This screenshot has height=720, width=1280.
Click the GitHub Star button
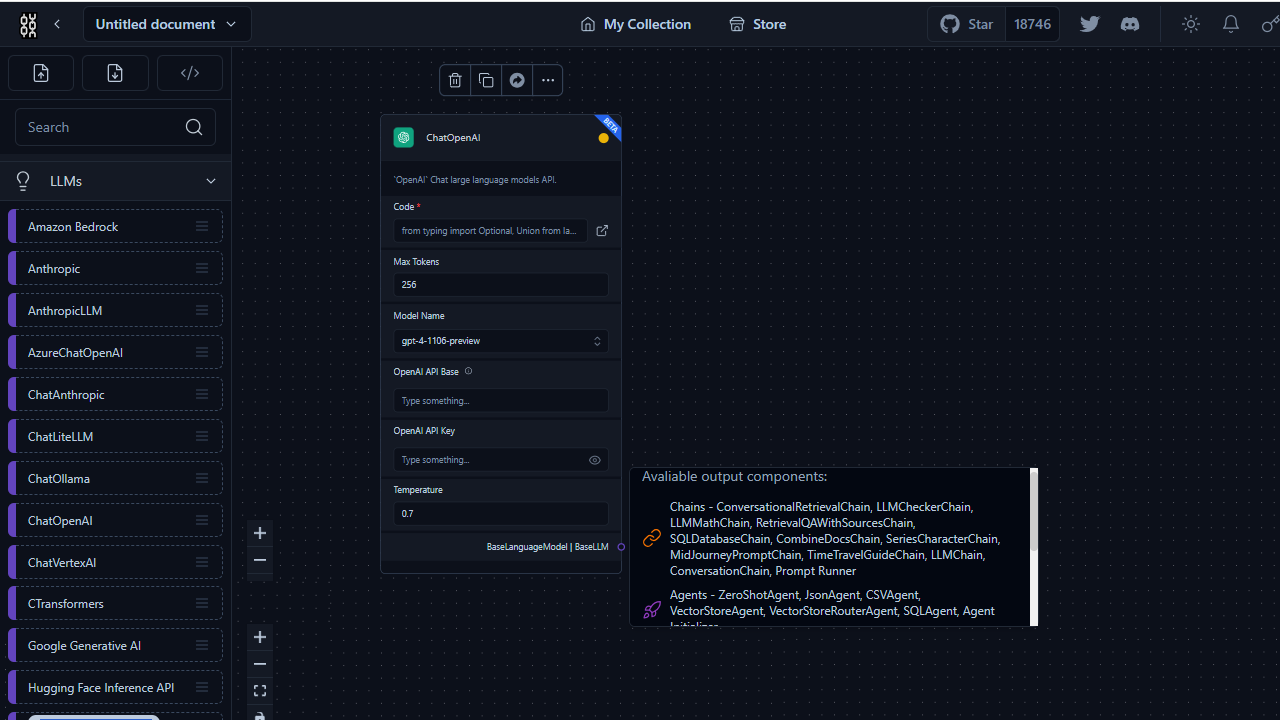click(x=967, y=24)
